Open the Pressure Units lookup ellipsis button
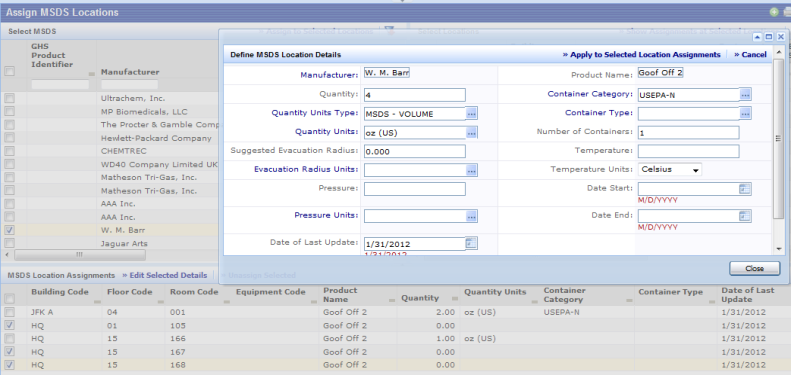Viewport: 791px width, 375px height. tap(472, 217)
